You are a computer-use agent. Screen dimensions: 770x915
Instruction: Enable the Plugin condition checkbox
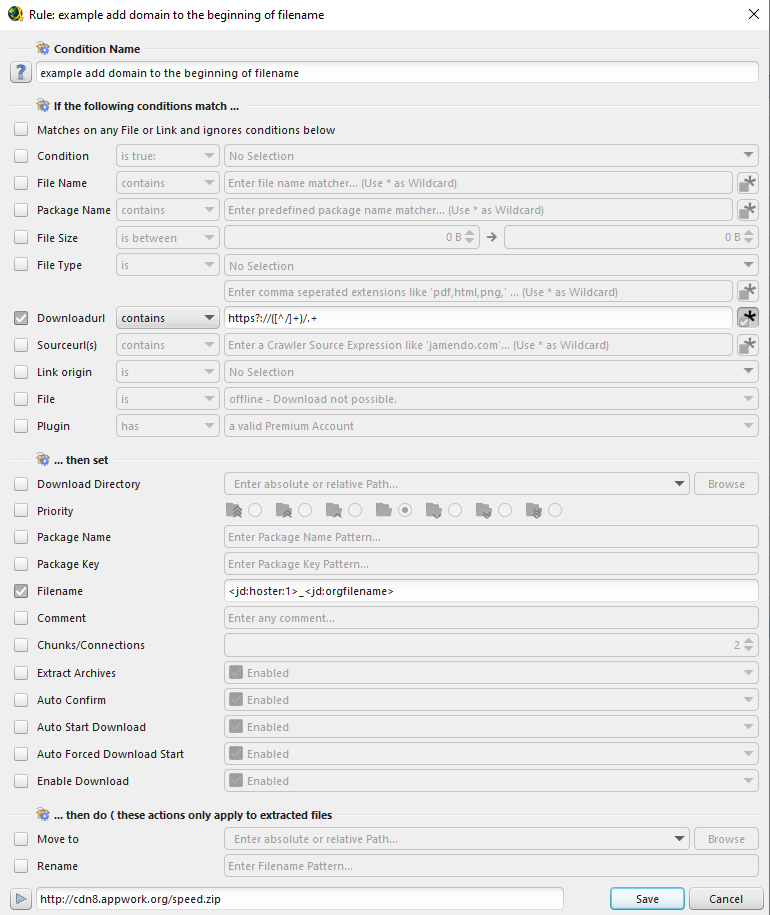21,426
